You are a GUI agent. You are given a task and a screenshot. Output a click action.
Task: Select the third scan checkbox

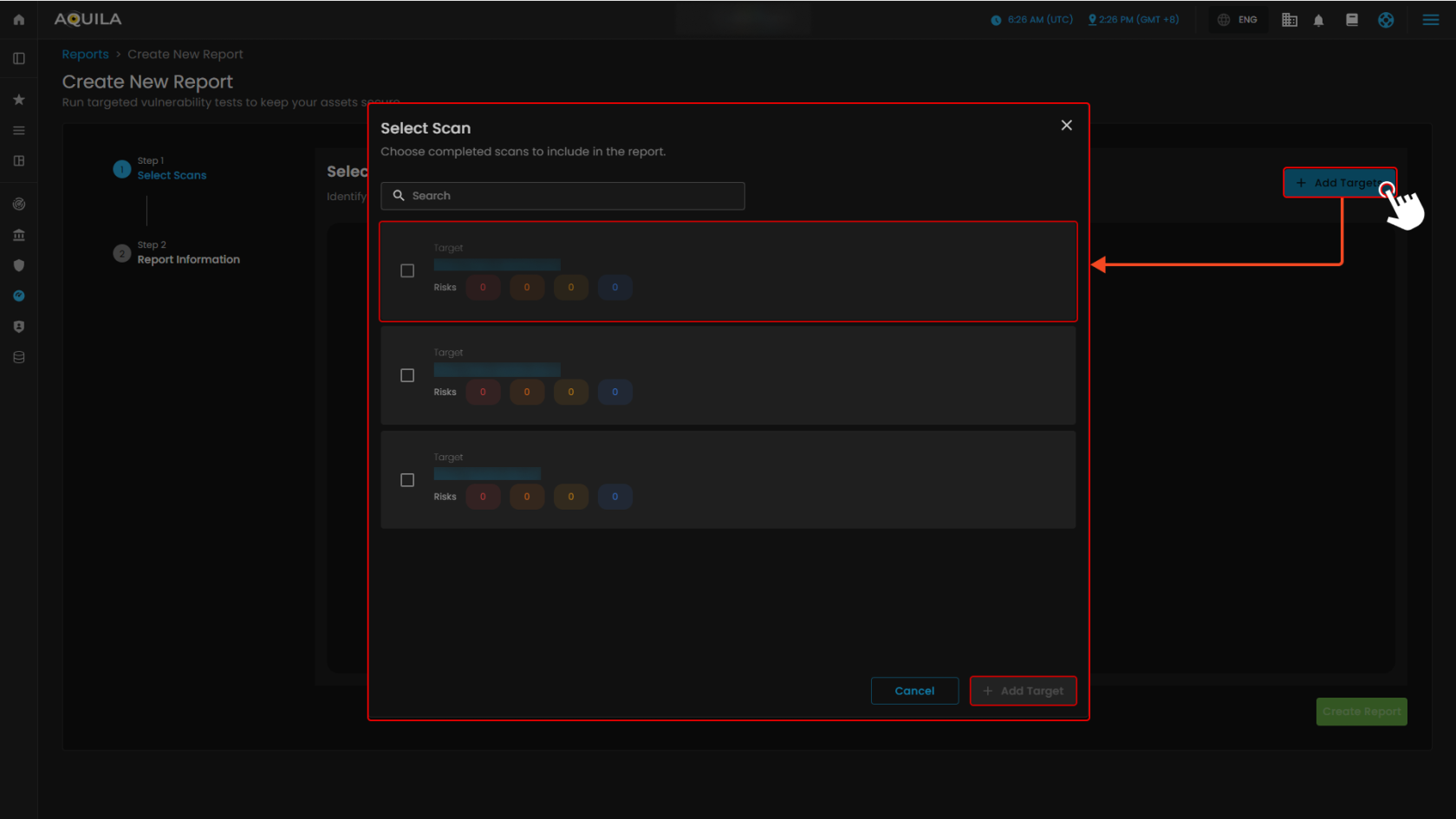[x=407, y=479]
